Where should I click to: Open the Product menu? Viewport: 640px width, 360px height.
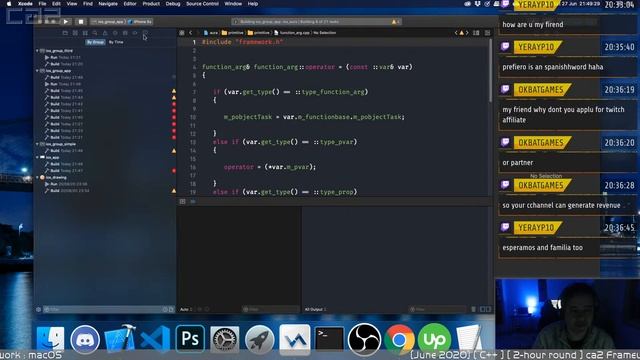151,4
